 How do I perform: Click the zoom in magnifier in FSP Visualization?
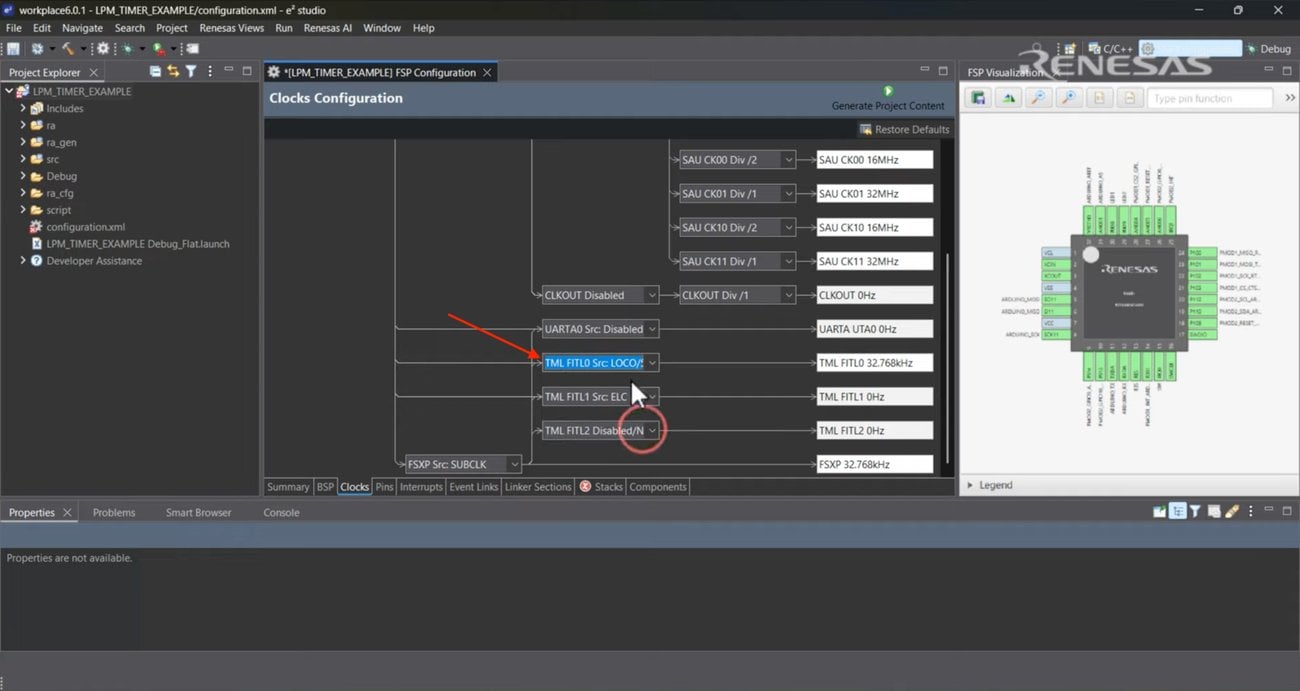click(x=1069, y=98)
